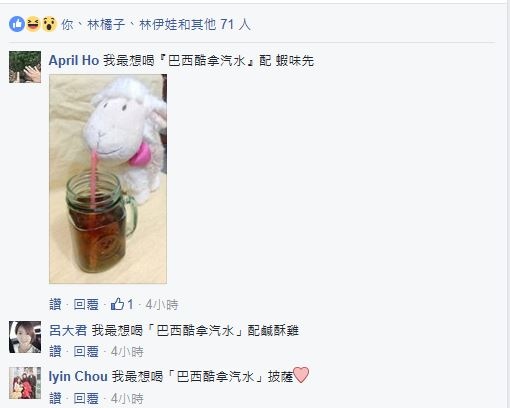Open the sheep plush photo attachment
This screenshot has width=510, height=408.
point(108,179)
